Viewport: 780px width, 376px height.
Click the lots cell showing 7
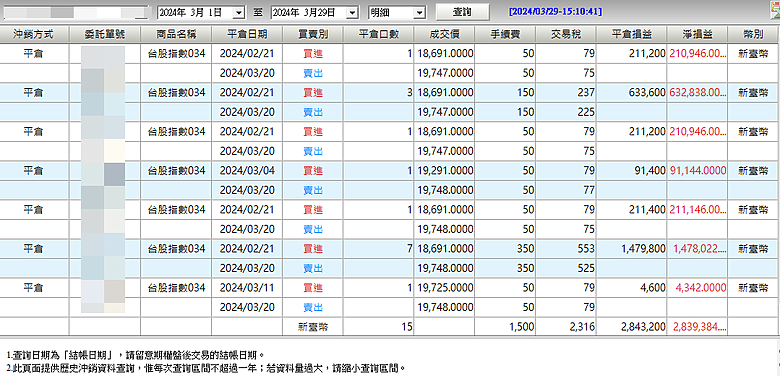[x=378, y=248]
